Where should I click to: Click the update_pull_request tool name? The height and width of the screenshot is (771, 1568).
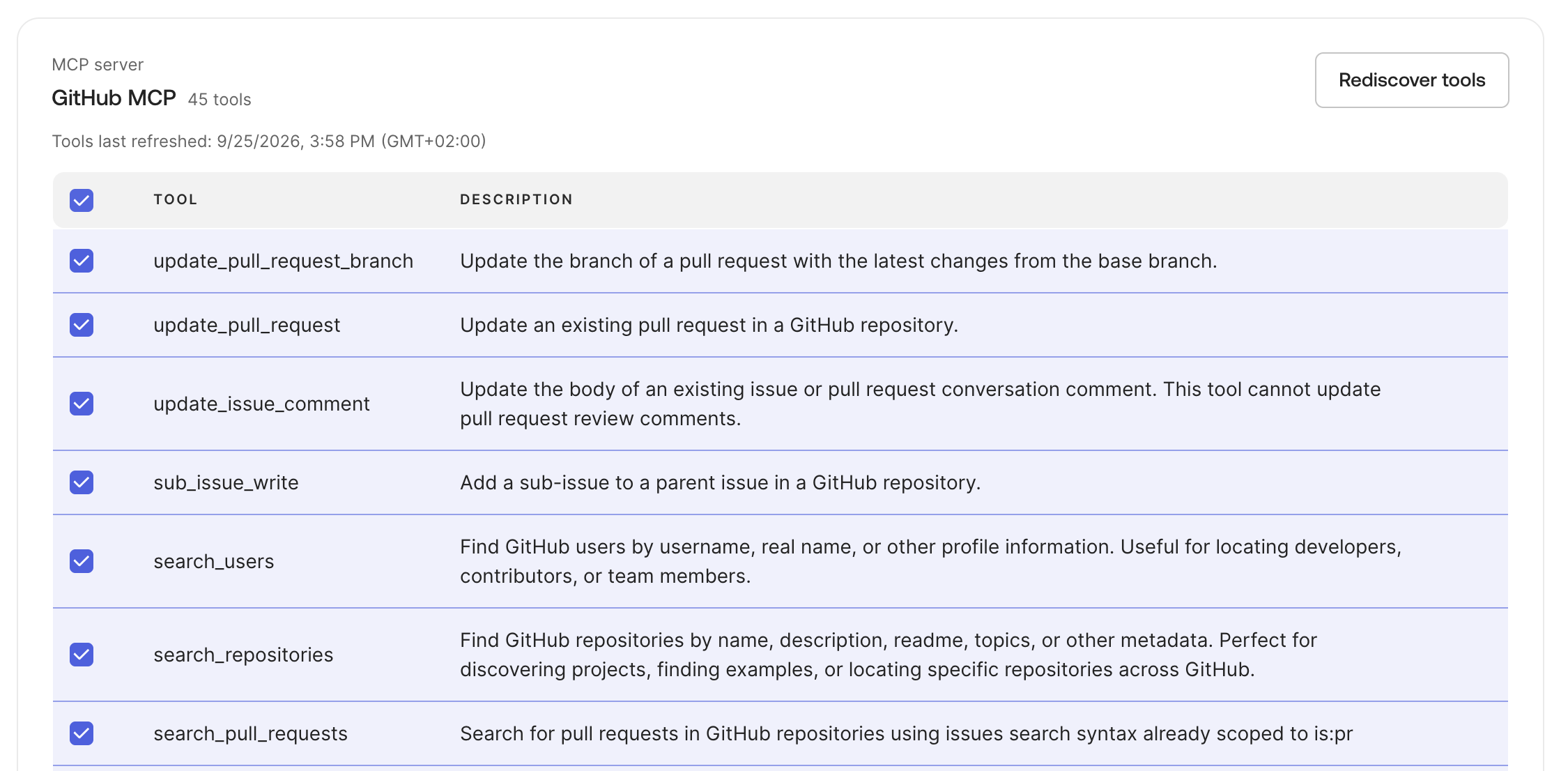(247, 326)
